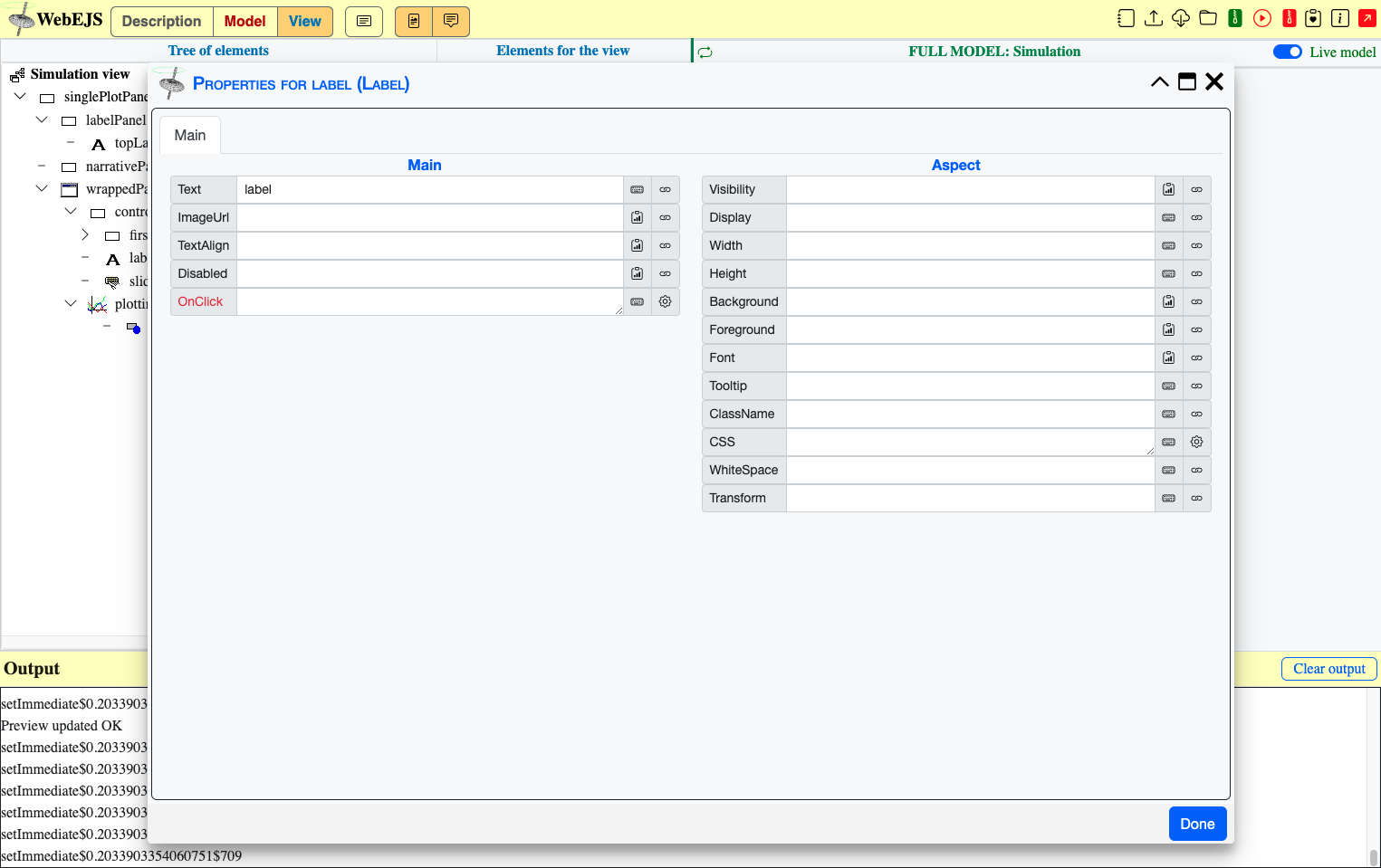The height and width of the screenshot is (868, 1381).
Task: Click the Text property input field
Action: (429, 189)
